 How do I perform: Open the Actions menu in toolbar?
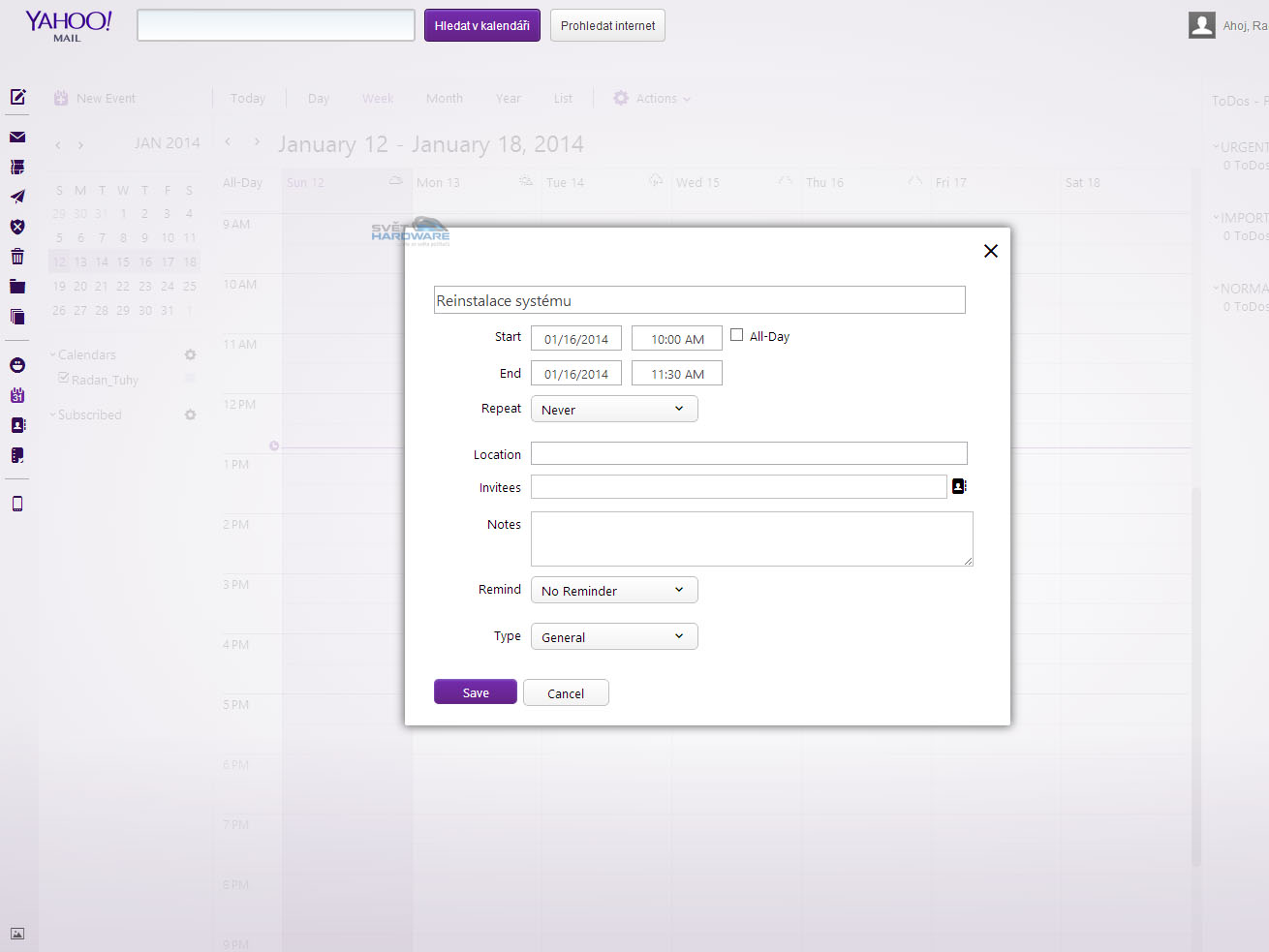(x=653, y=99)
